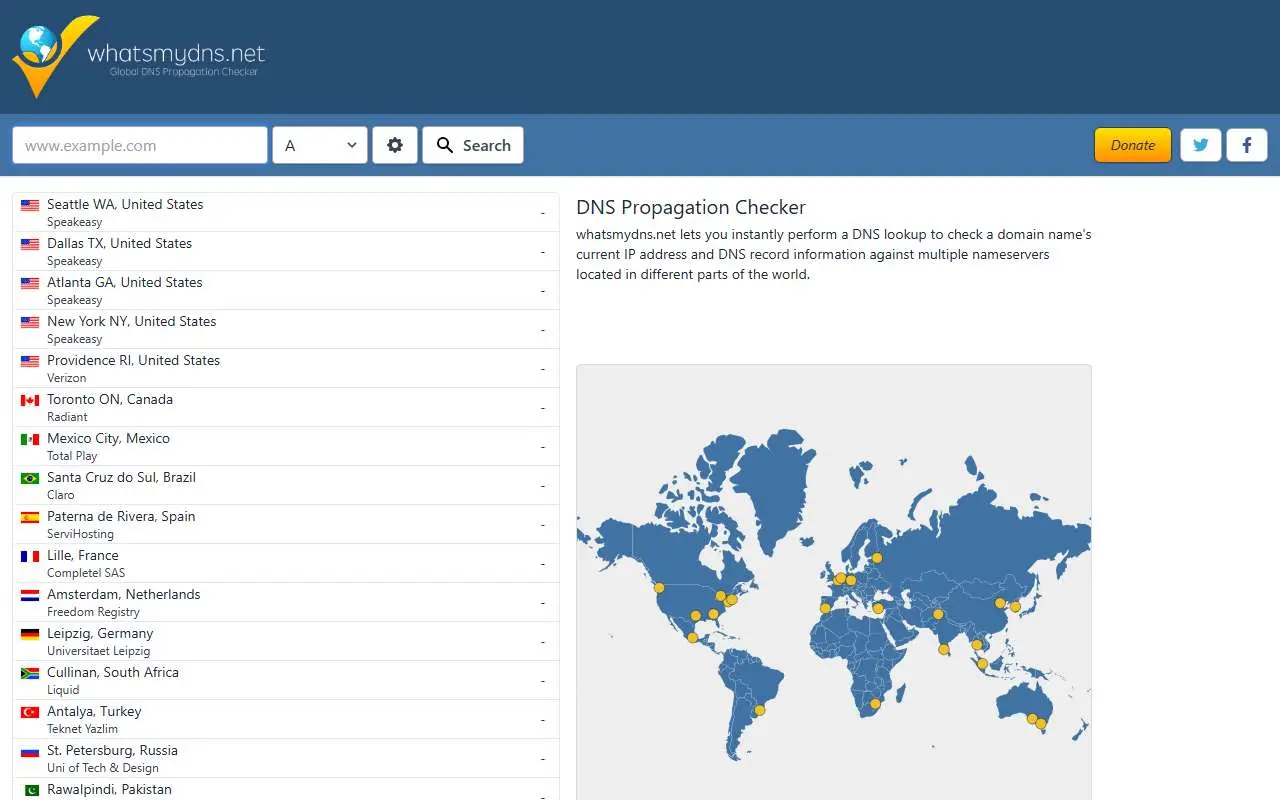1280x800 pixels.
Task: Click the "Freedom Registry" provider label
Action: pyautogui.click(x=93, y=612)
